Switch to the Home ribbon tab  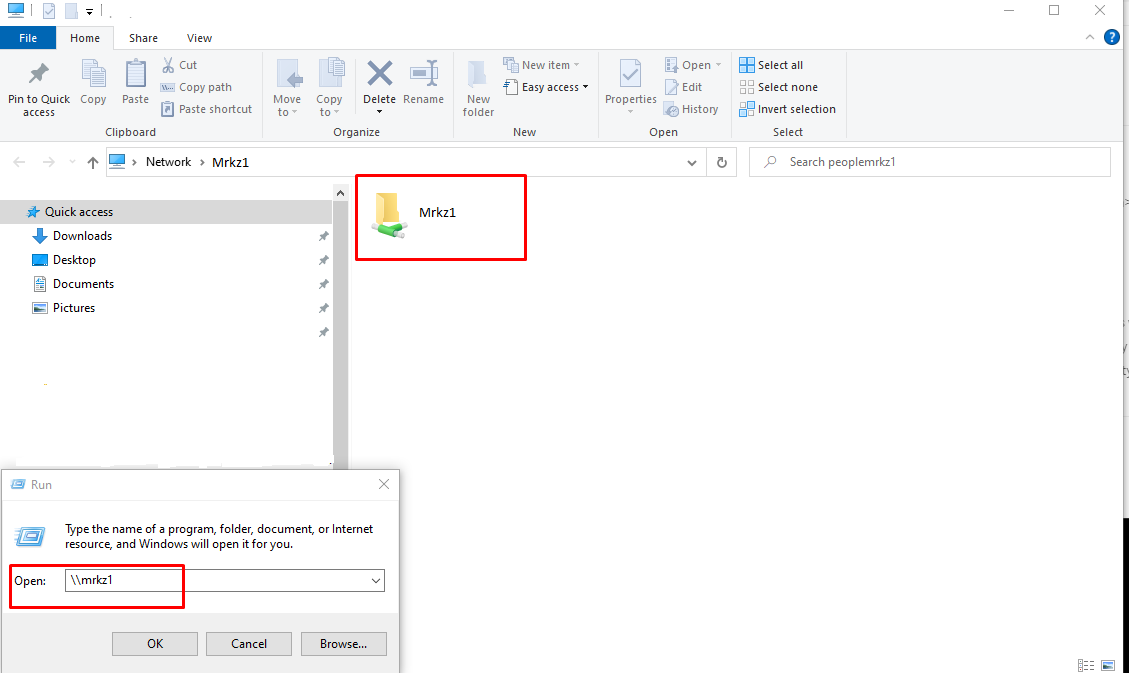85,38
